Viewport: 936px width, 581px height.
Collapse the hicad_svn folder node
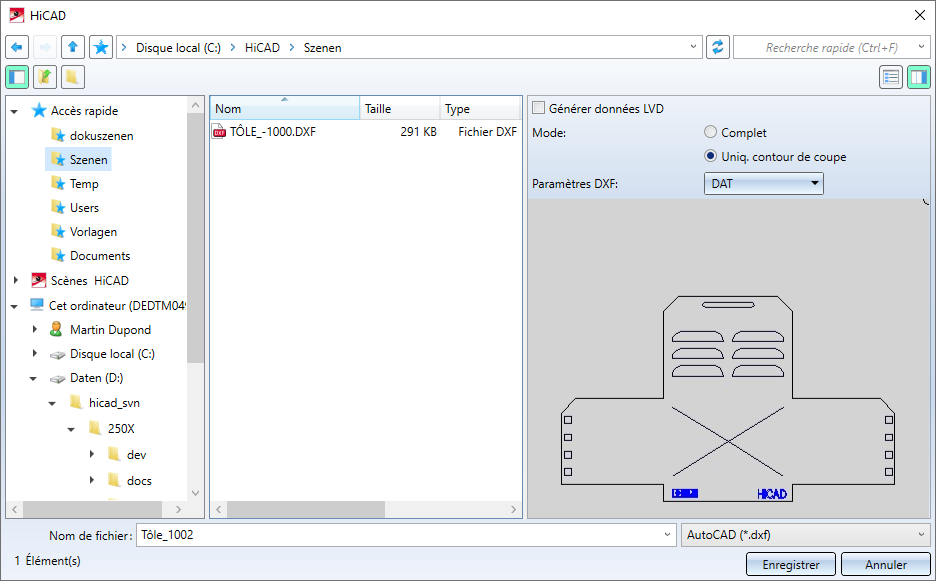point(53,404)
